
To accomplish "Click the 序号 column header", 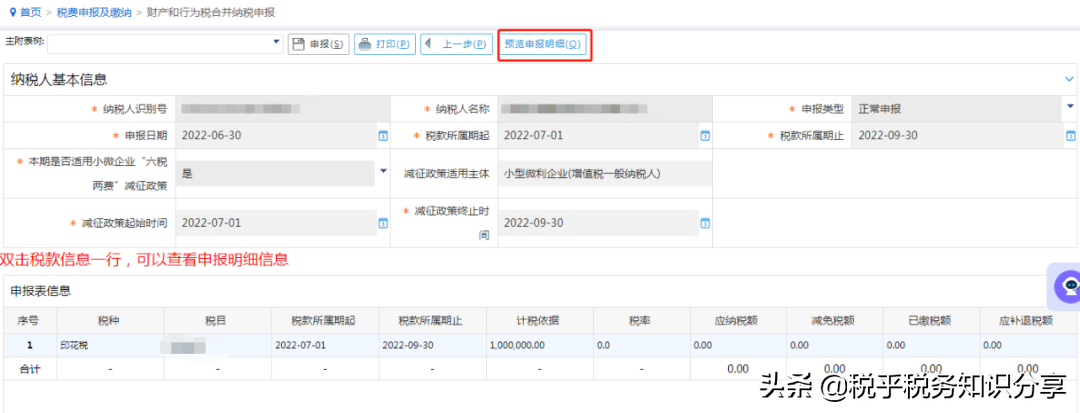I will point(28,321).
